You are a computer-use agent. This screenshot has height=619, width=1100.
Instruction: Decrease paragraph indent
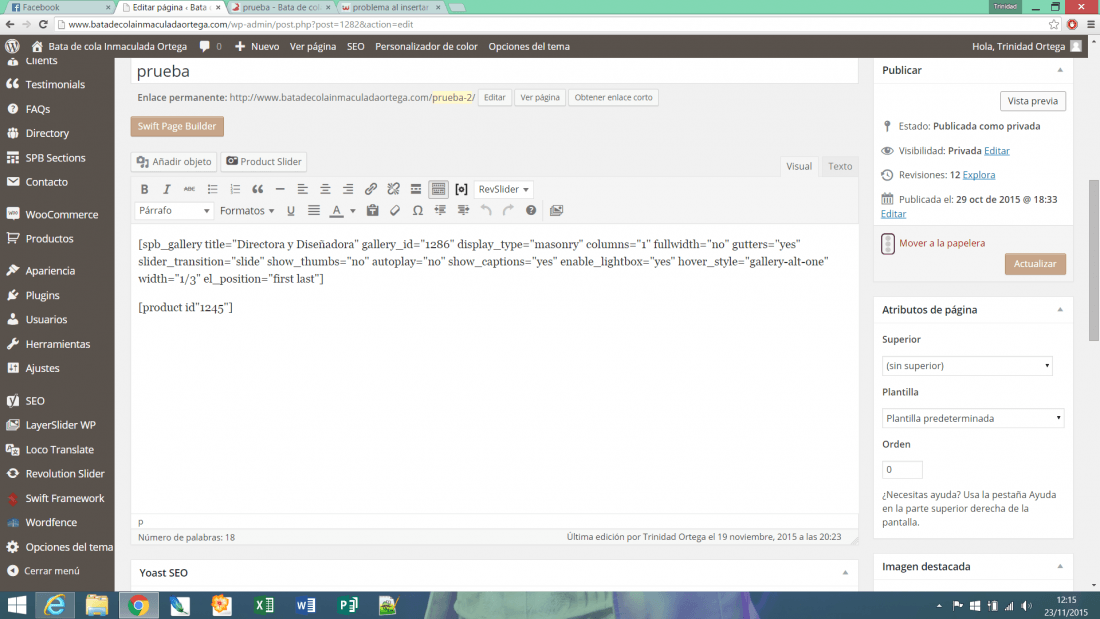(441, 211)
